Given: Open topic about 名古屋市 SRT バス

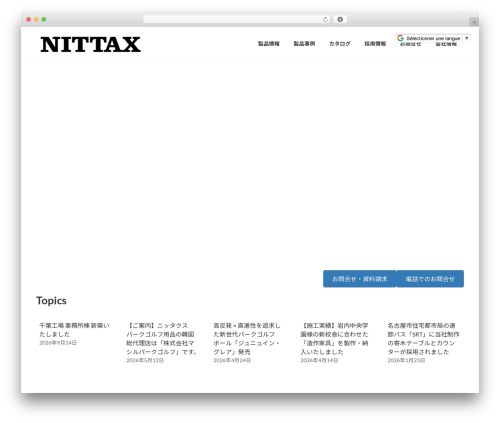Looking at the screenshot, I should 423,338.
